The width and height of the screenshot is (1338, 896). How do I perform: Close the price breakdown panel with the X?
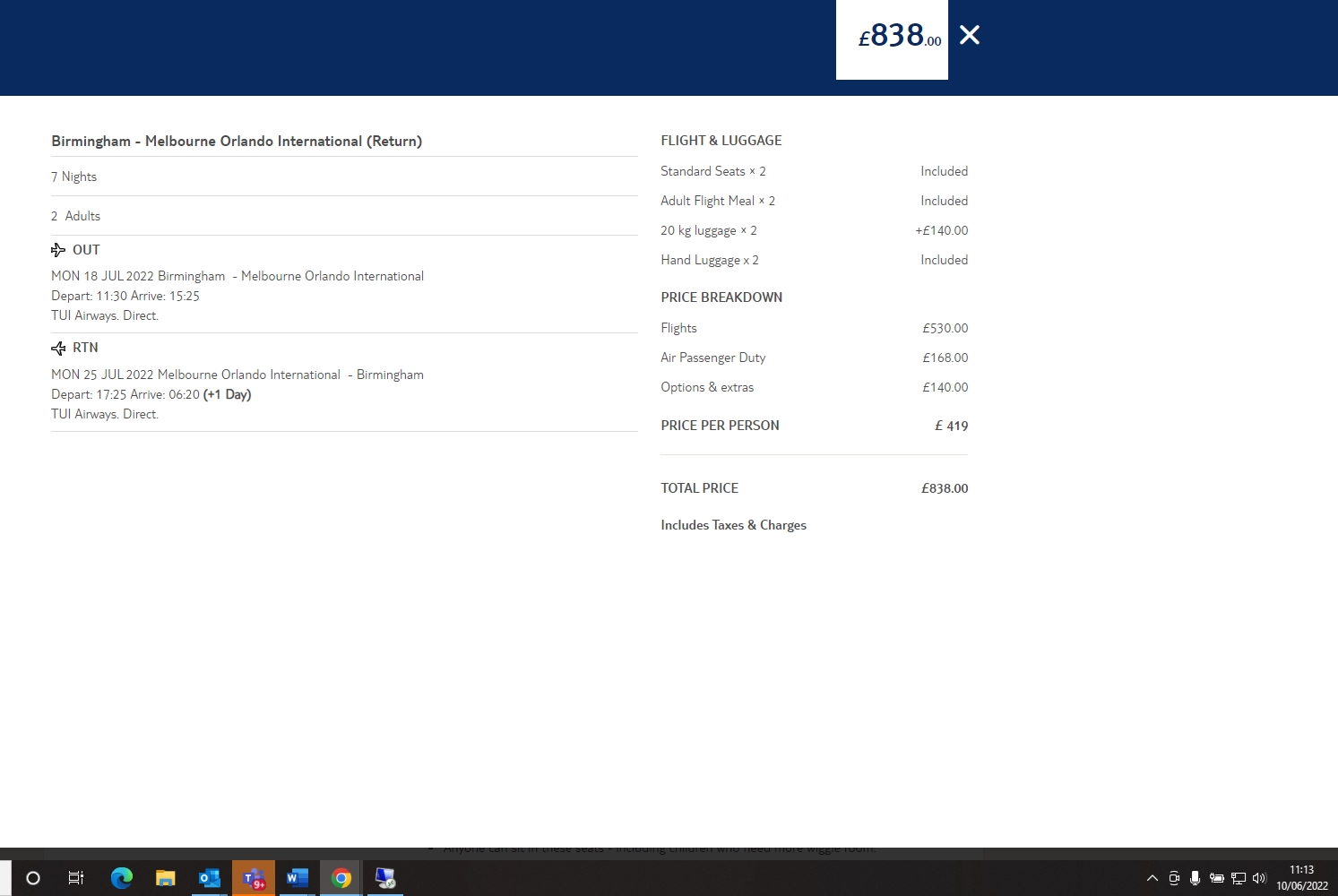pos(970,35)
